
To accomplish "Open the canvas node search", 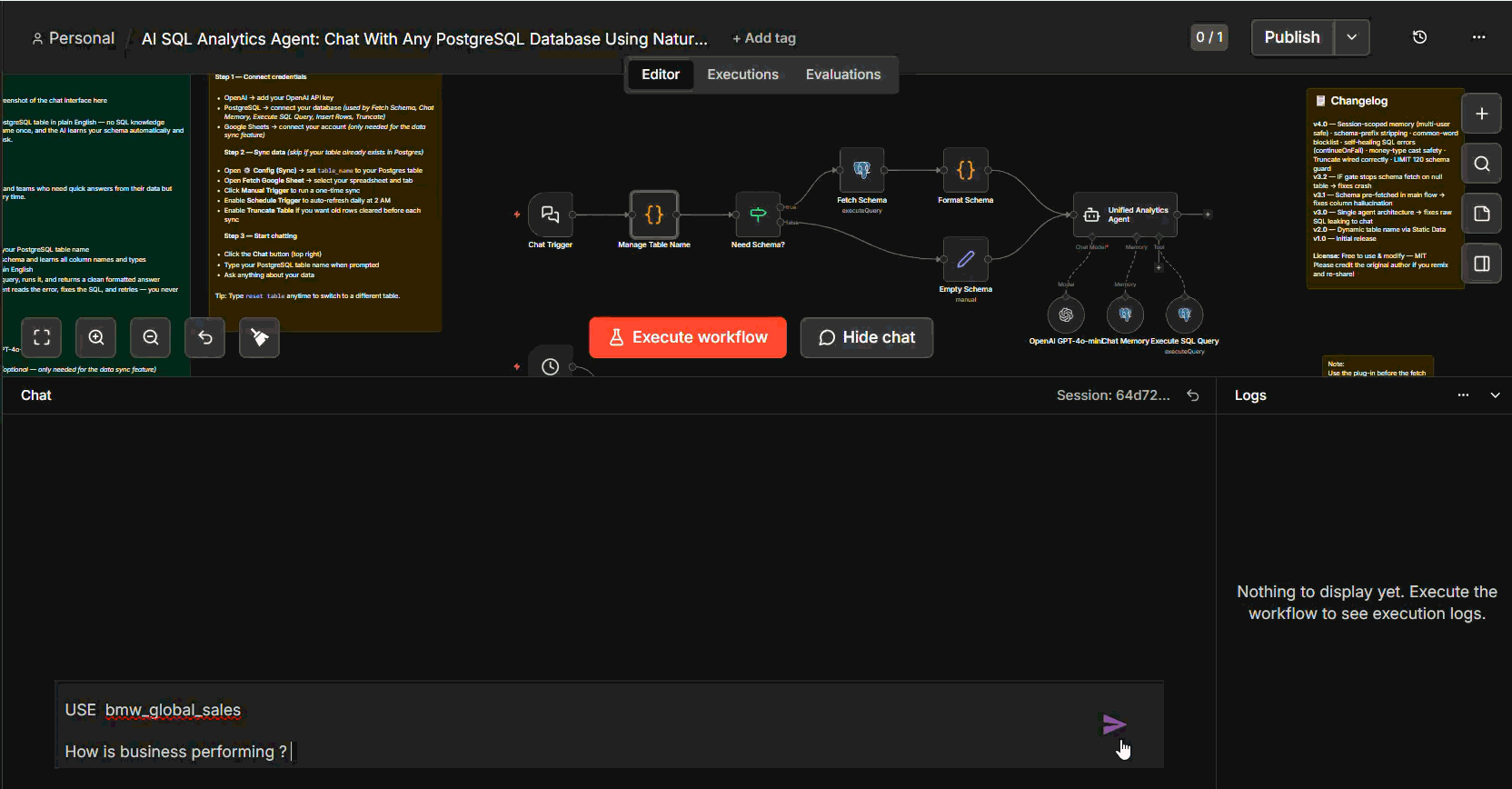I will pos(1481,164).
